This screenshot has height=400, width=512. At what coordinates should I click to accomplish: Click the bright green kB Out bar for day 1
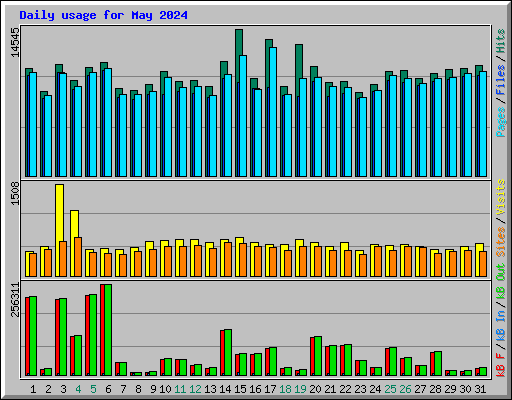pos(33,336)
